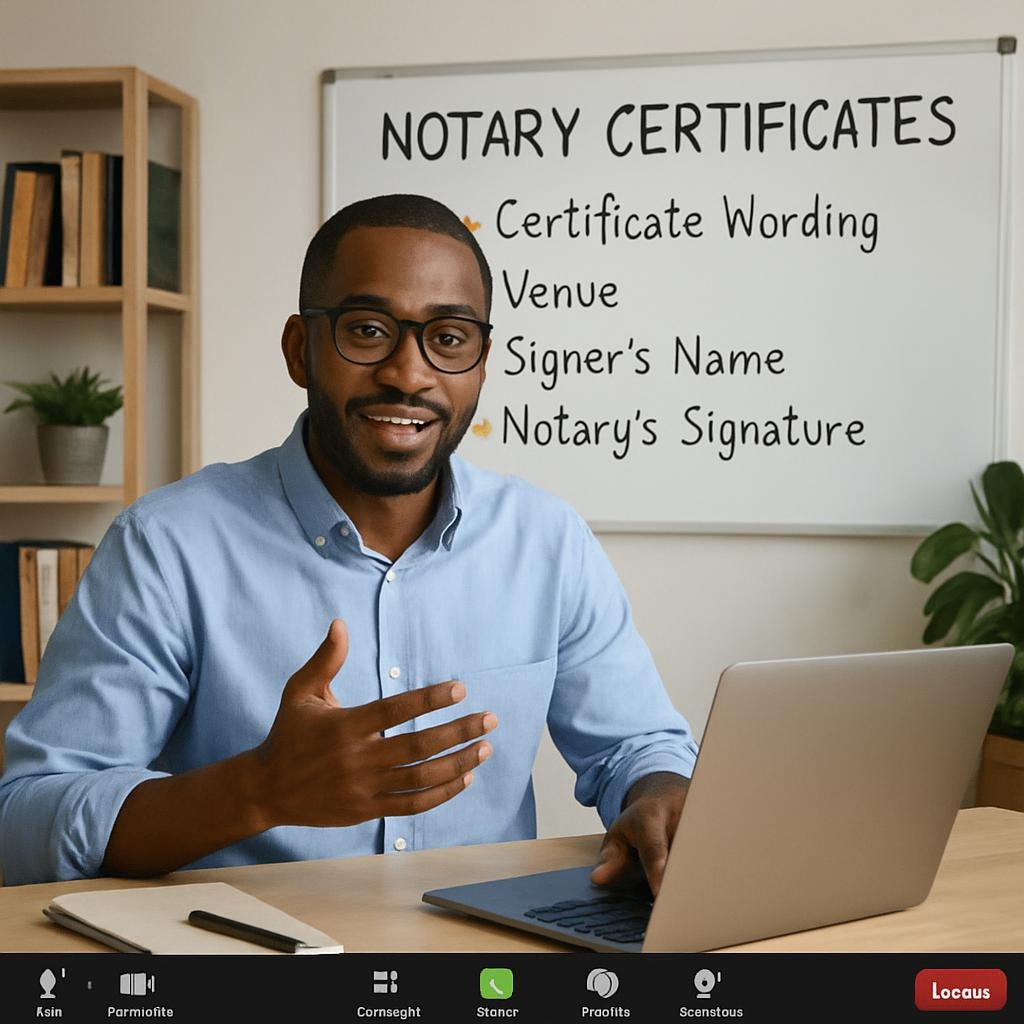Click the Asin text label
The height and width of the screenshot is (1024, 1024).
[x=49, y=1012]
